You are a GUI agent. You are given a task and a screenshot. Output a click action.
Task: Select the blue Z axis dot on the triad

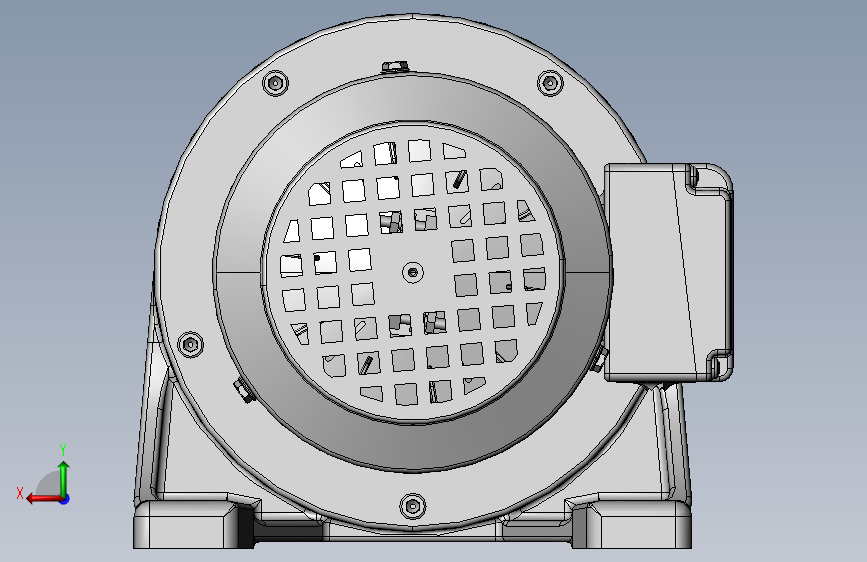tap(65, 499)
